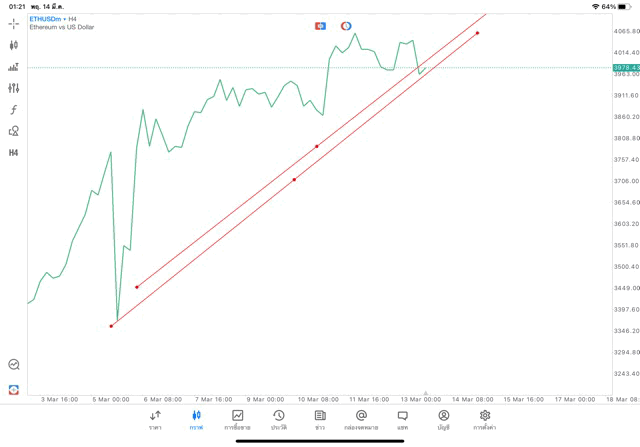
Task: Open the bar chart trade levels icon
Action: pyautogui.click(x=14, y=67)
